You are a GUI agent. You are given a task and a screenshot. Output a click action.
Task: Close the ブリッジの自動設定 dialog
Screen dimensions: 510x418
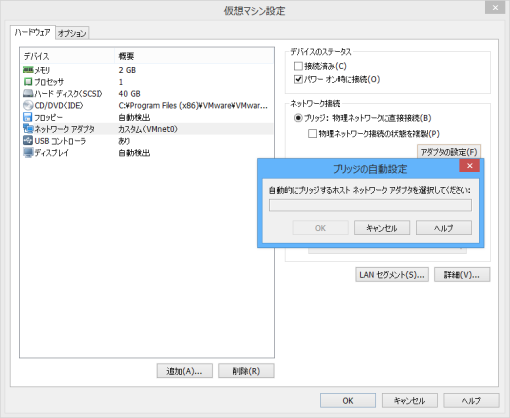[469, 166]
